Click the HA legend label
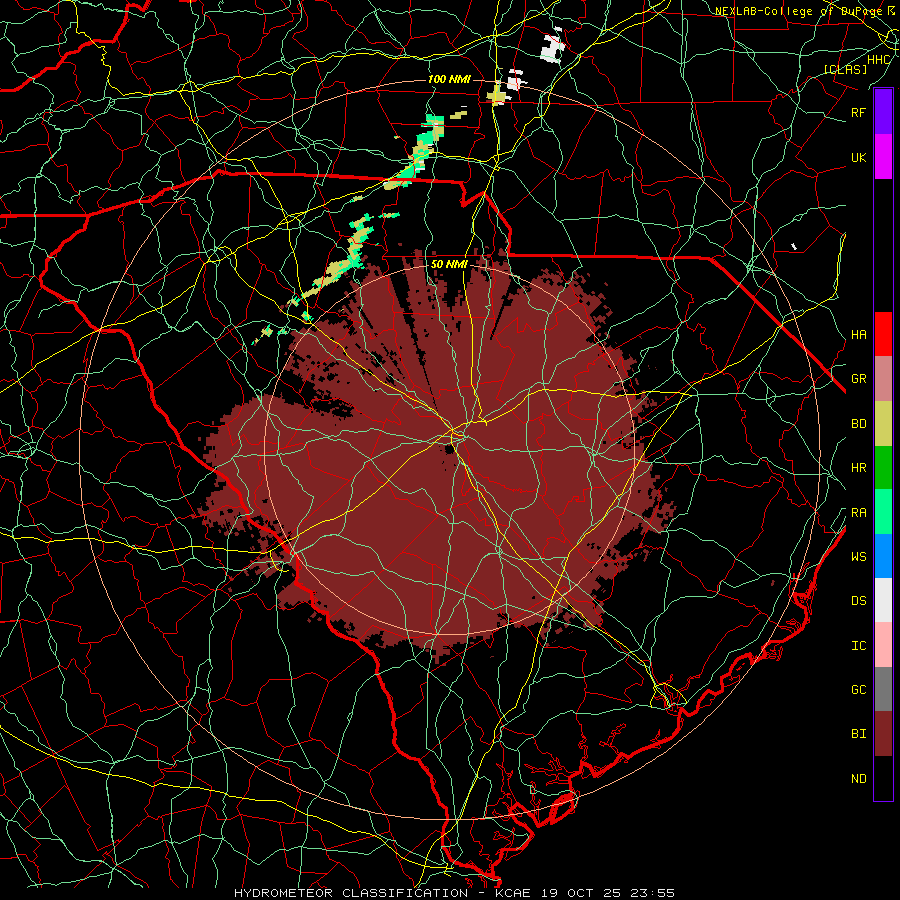The width and height of the screenshot is (900, 900). coord(858,334)
